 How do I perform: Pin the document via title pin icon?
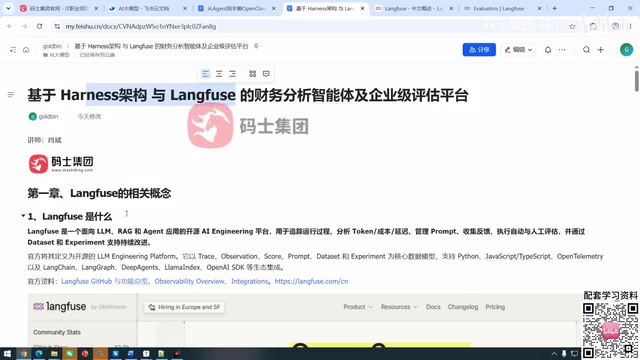point(256,46)
